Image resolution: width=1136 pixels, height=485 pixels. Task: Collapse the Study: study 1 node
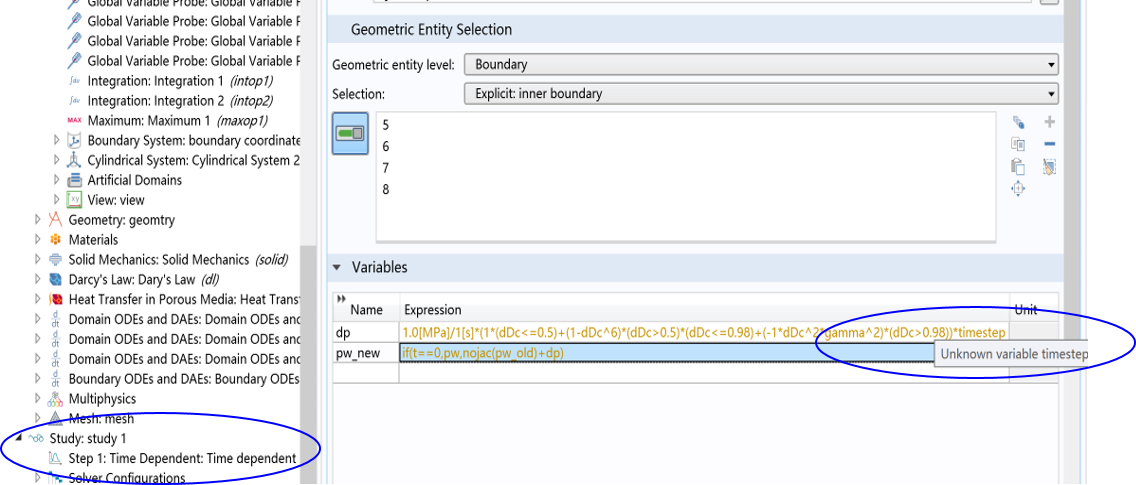[38, 439]
